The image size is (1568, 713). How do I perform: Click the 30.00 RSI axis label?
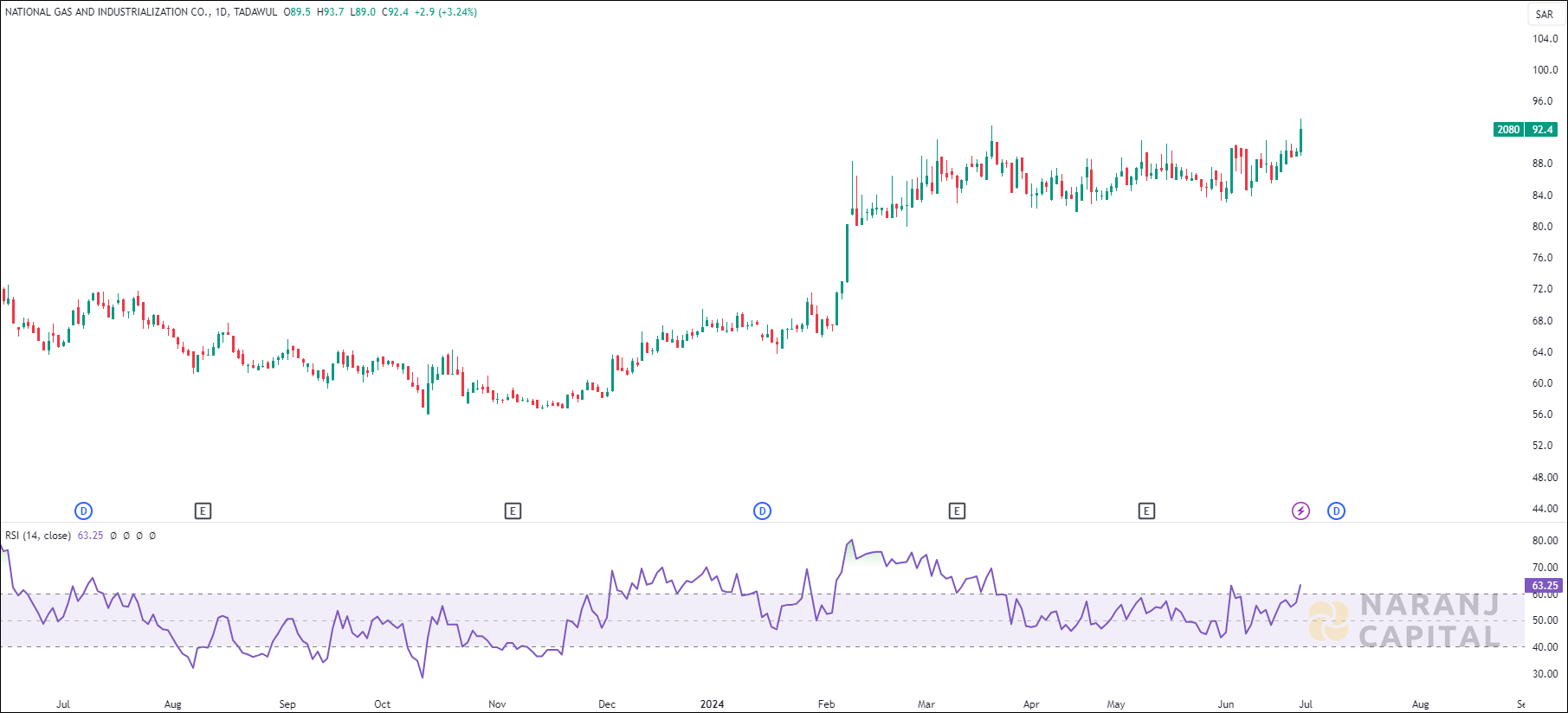click(1545, 674)
